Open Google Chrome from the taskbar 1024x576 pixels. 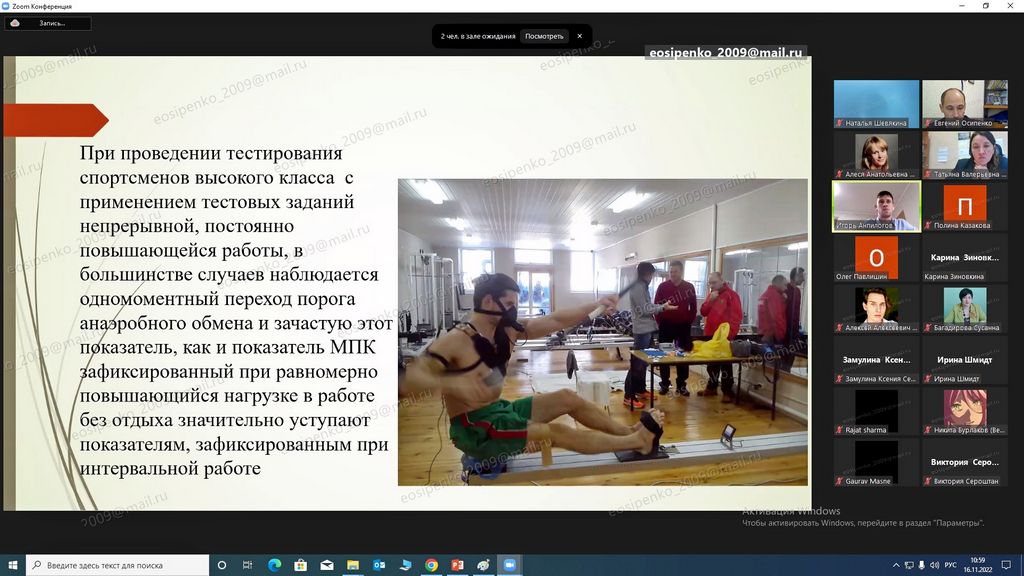point(431,565)
